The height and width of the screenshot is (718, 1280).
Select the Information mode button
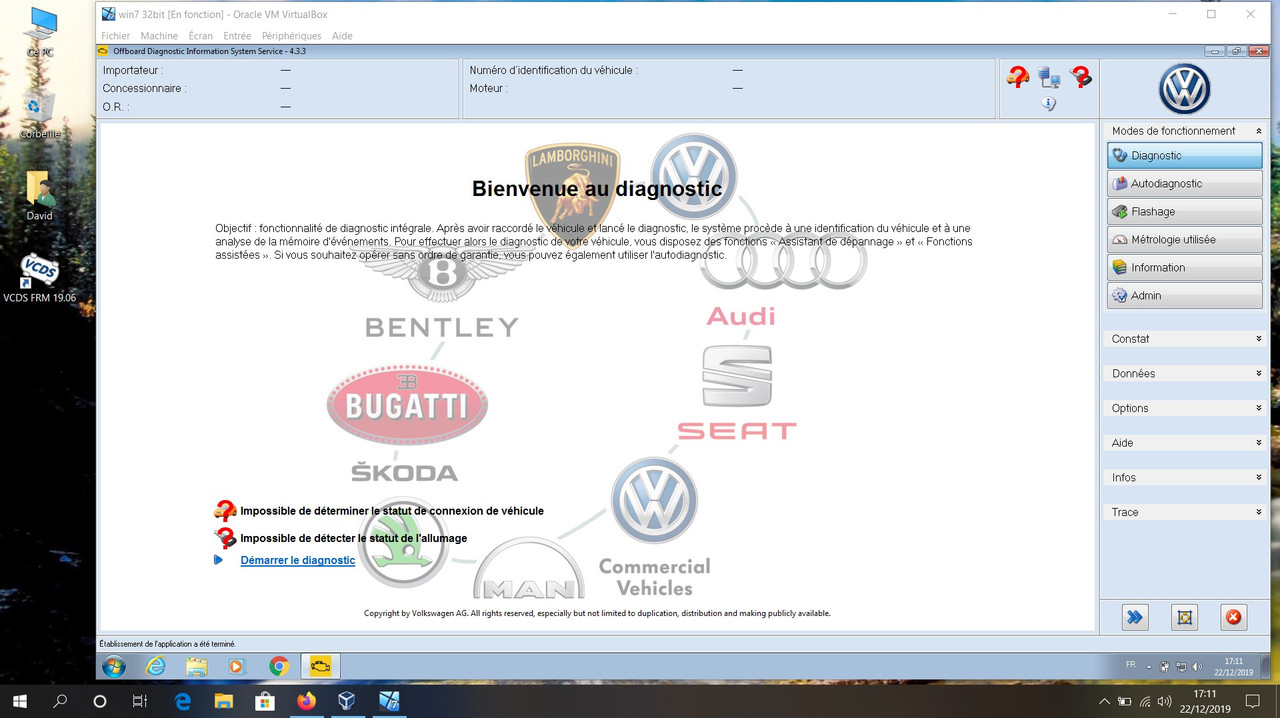(1185, 268)
